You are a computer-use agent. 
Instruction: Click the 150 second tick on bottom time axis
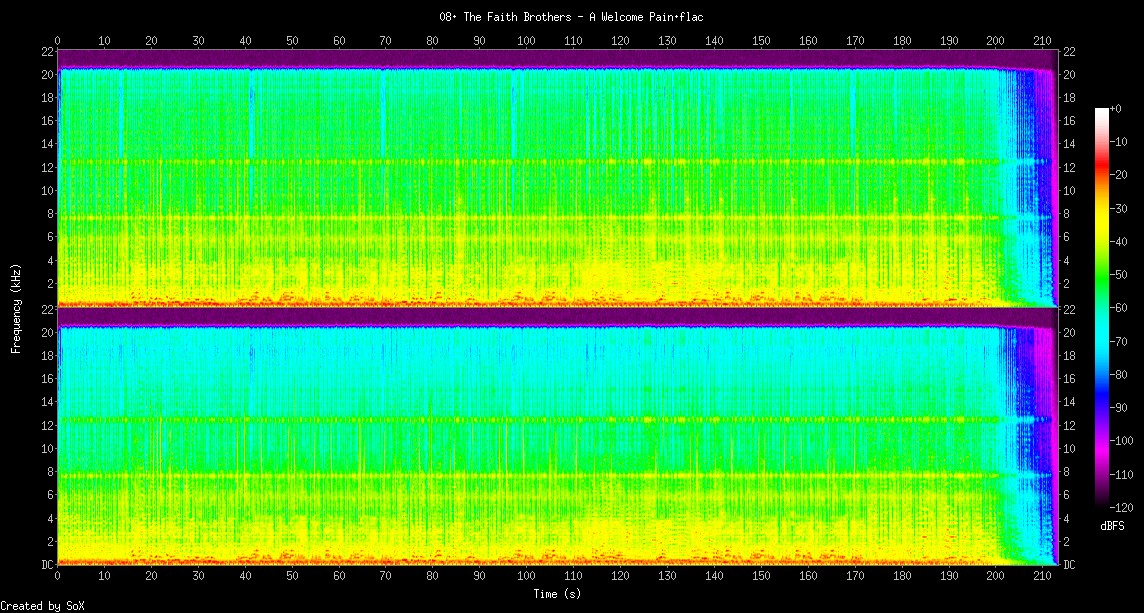pos(761,577)
